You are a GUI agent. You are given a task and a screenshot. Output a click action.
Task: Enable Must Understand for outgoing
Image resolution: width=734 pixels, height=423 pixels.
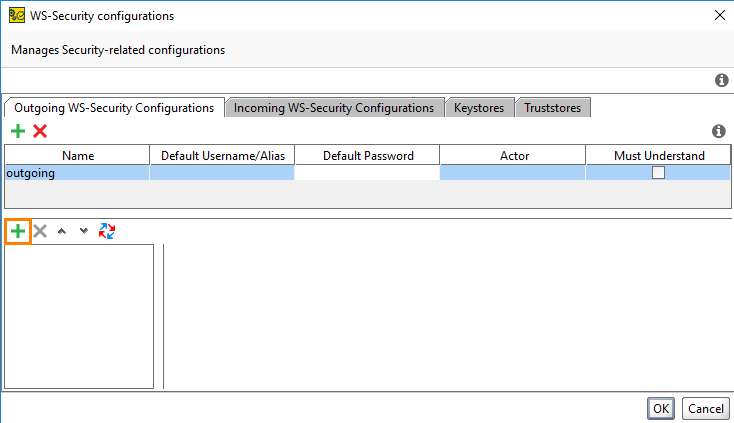[658, 173]
